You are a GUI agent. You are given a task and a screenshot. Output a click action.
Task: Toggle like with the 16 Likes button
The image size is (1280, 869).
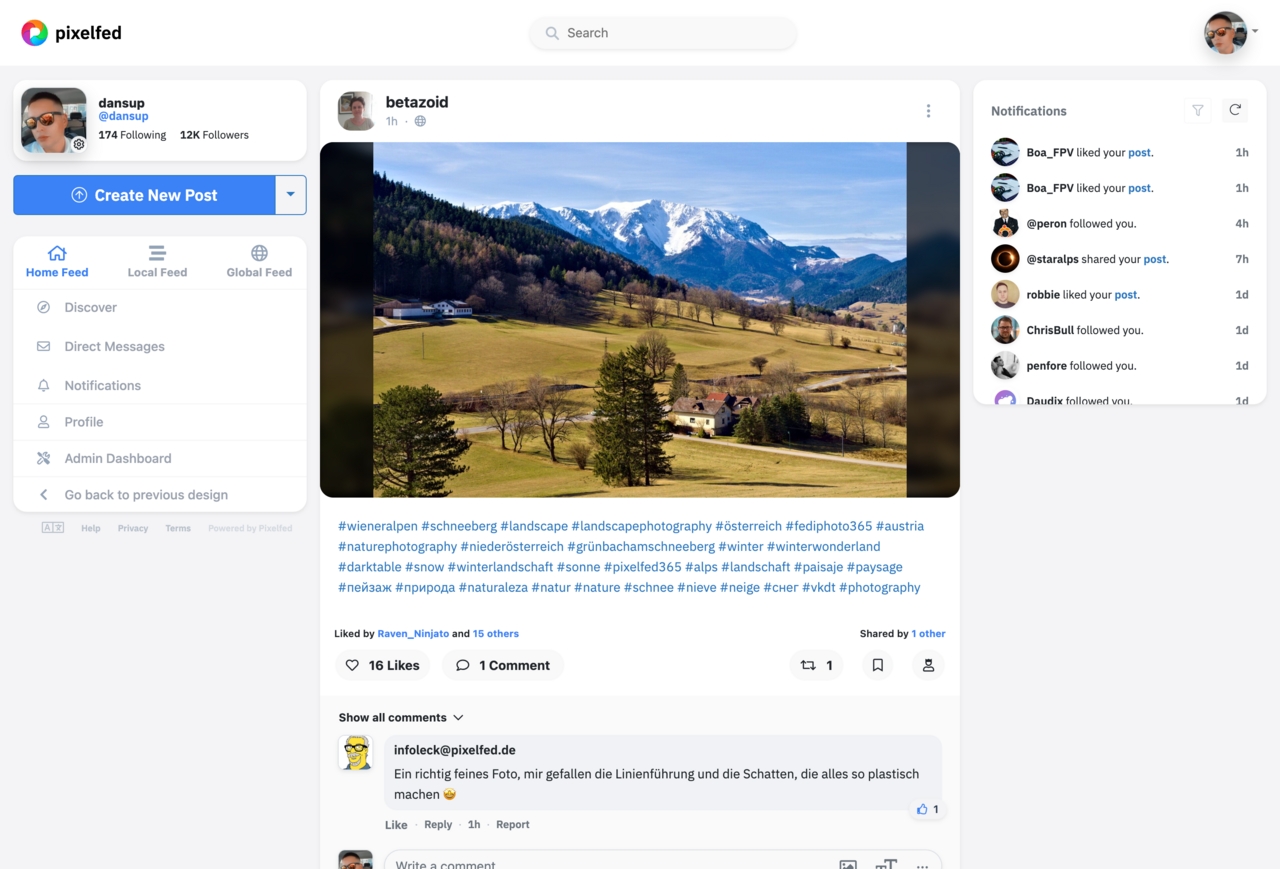[x=382, y=665]
